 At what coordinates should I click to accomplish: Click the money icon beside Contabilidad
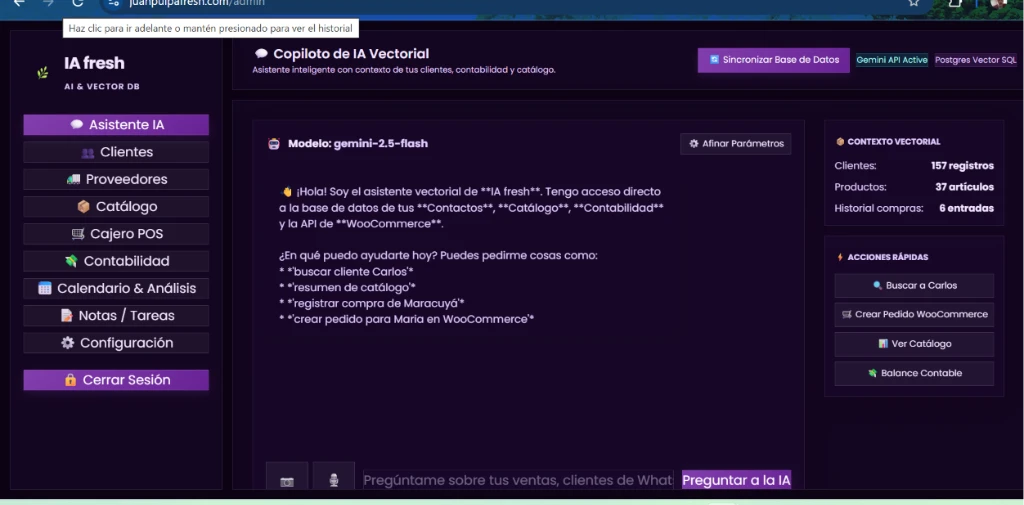[71, 261]
